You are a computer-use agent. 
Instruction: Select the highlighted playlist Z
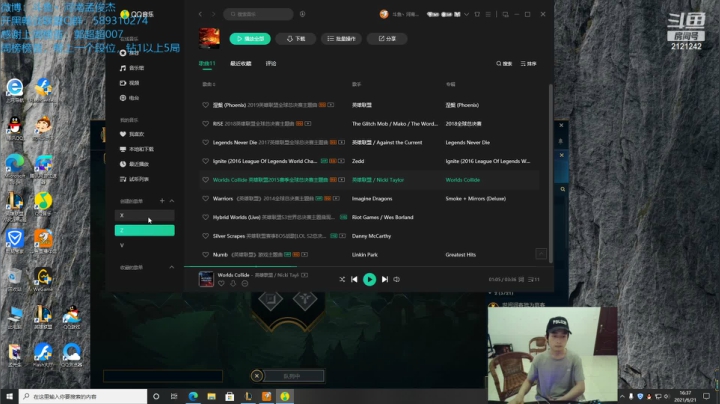coord(144,230)
